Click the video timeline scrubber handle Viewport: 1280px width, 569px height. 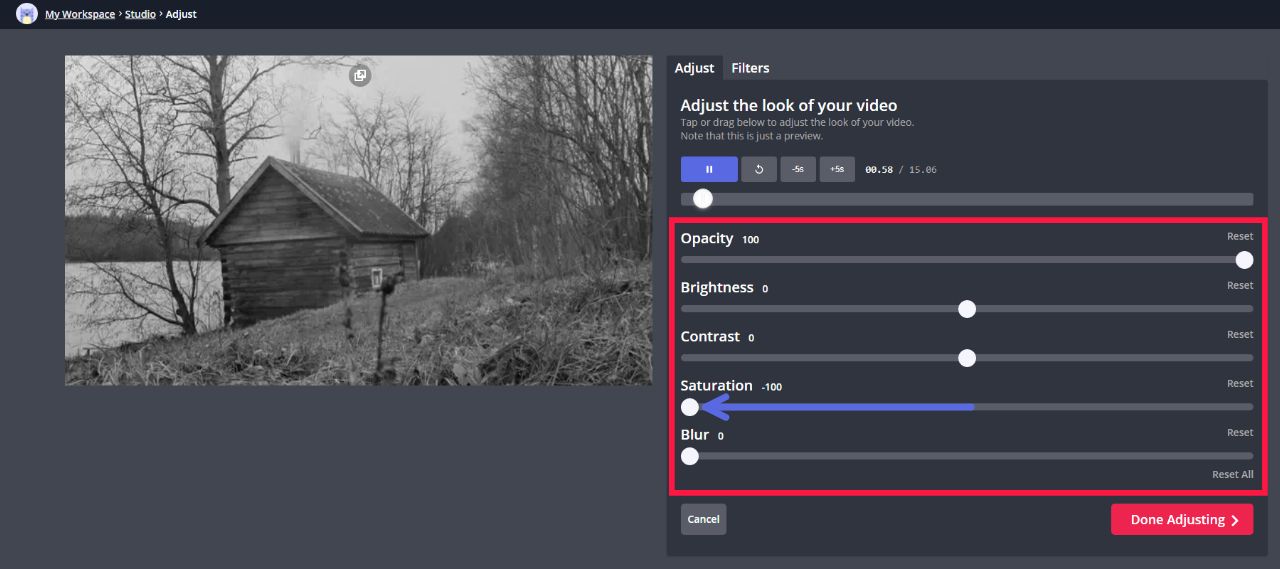703,199
